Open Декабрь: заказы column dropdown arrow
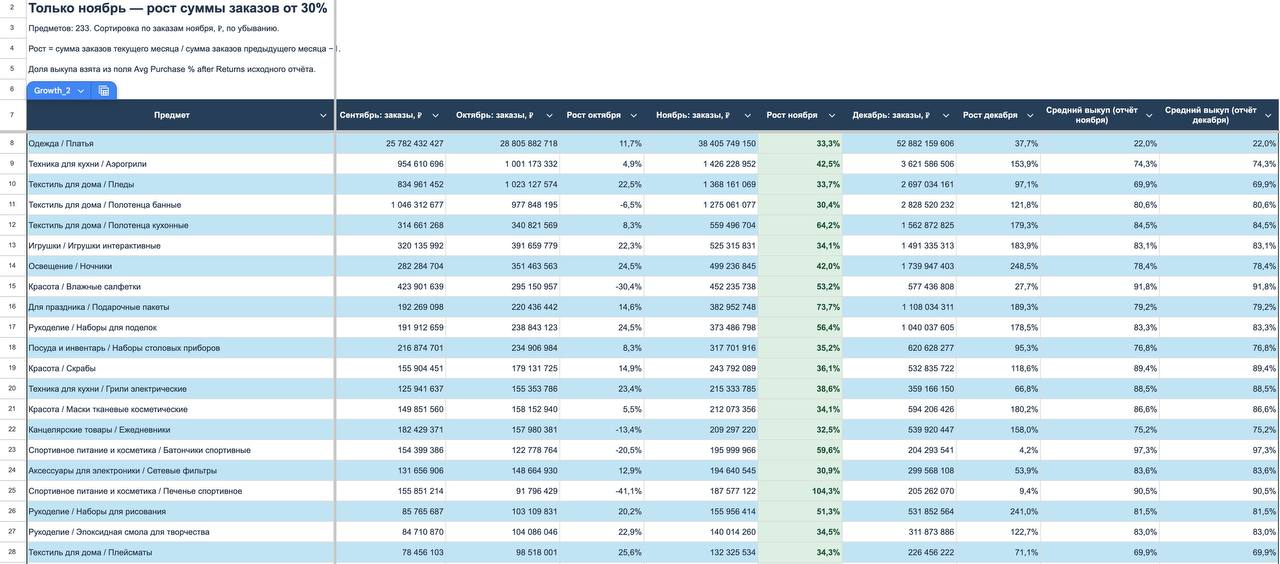 (x=945, y=116)
